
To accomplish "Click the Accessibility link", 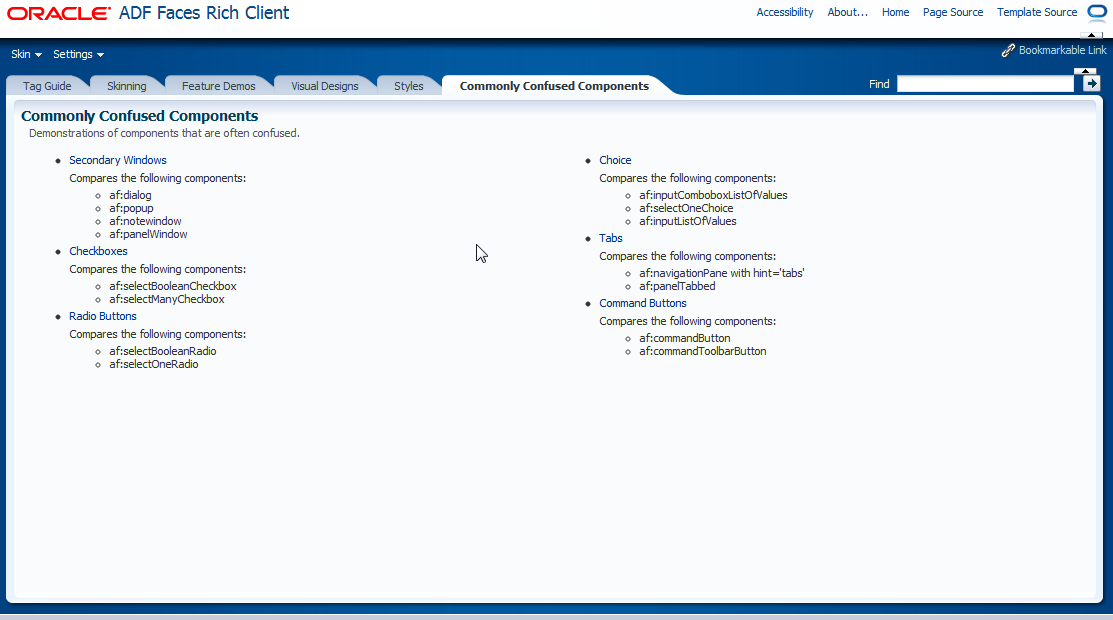I will (x=784, y=12).
